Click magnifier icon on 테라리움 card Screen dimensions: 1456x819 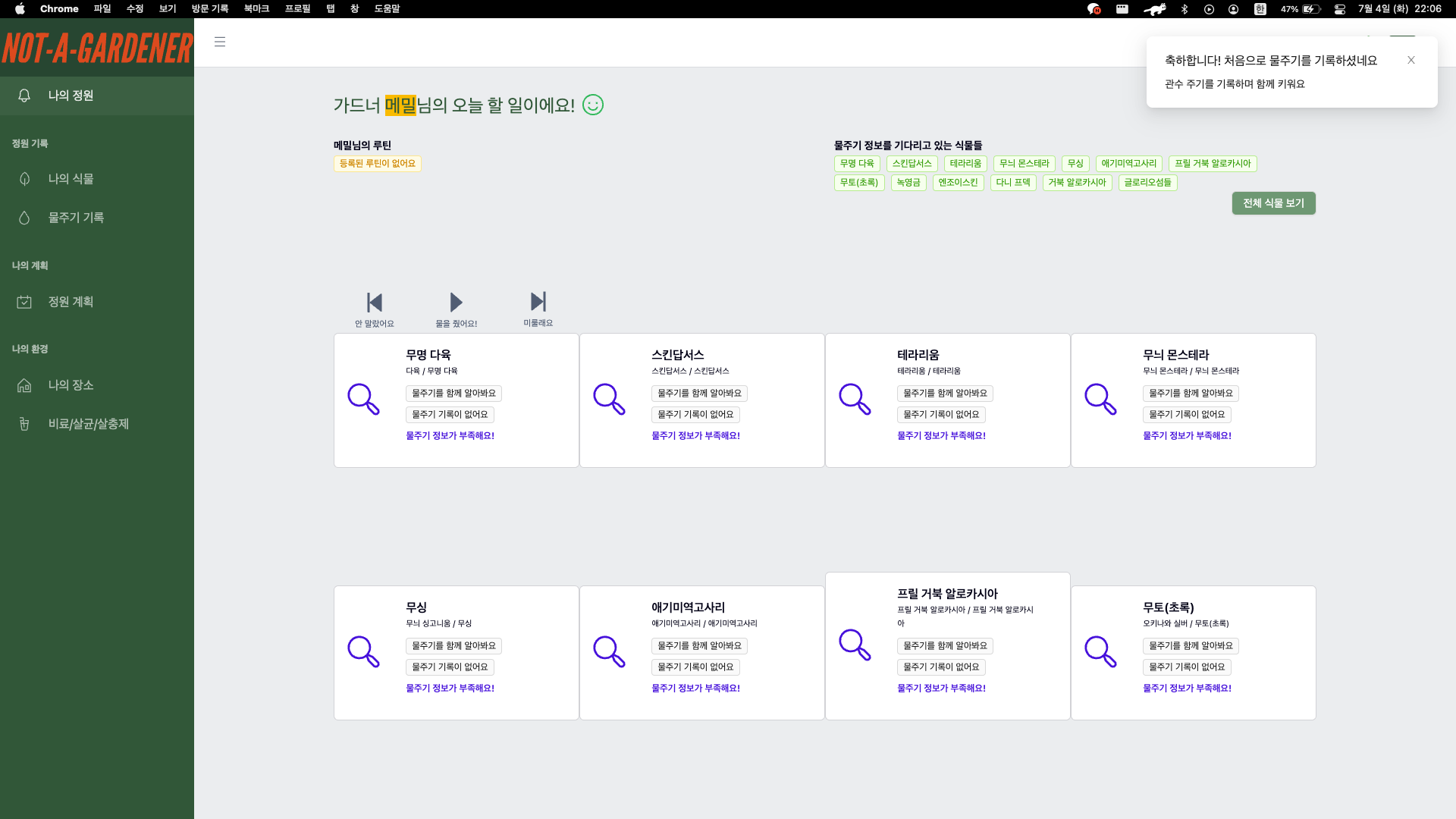point(855,399)
